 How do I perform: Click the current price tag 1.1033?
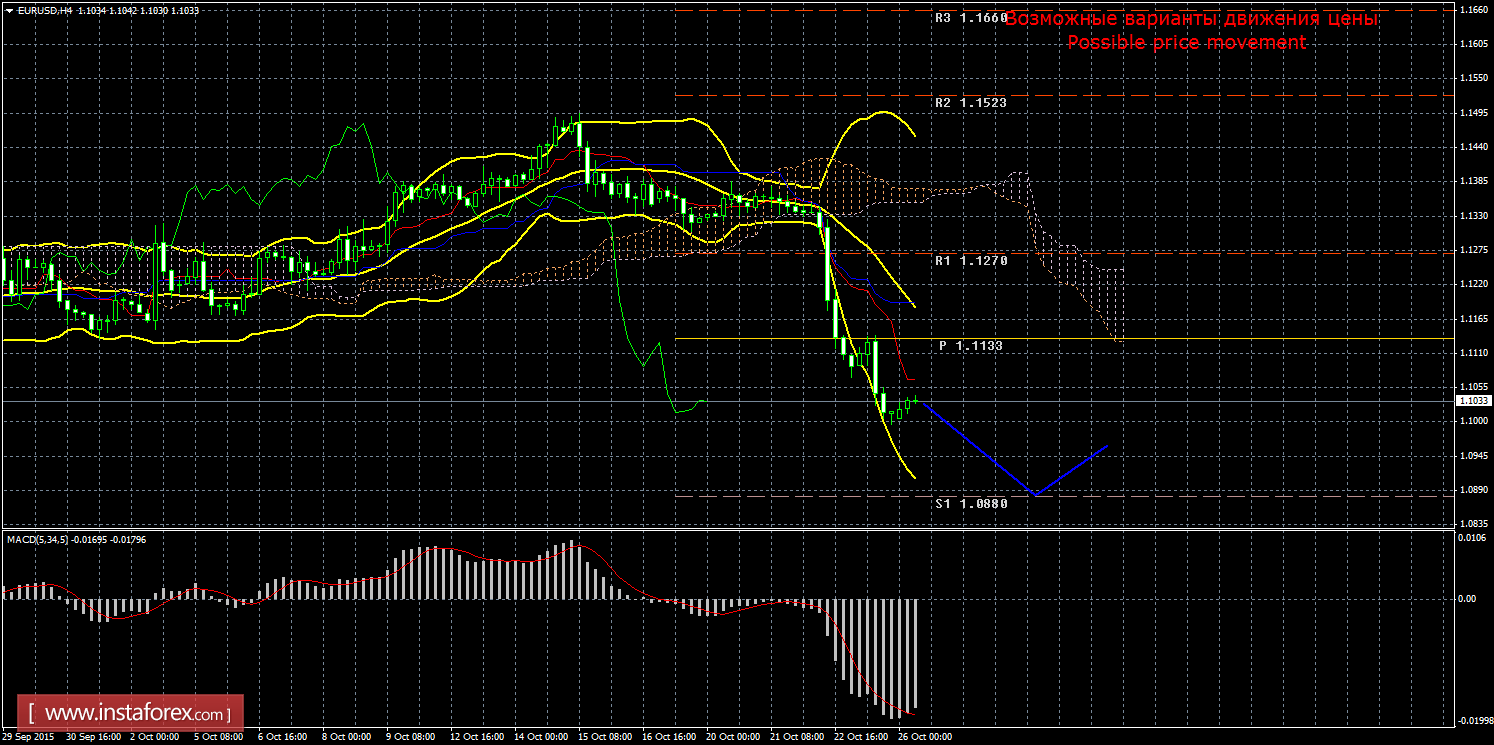(1472, 401)
